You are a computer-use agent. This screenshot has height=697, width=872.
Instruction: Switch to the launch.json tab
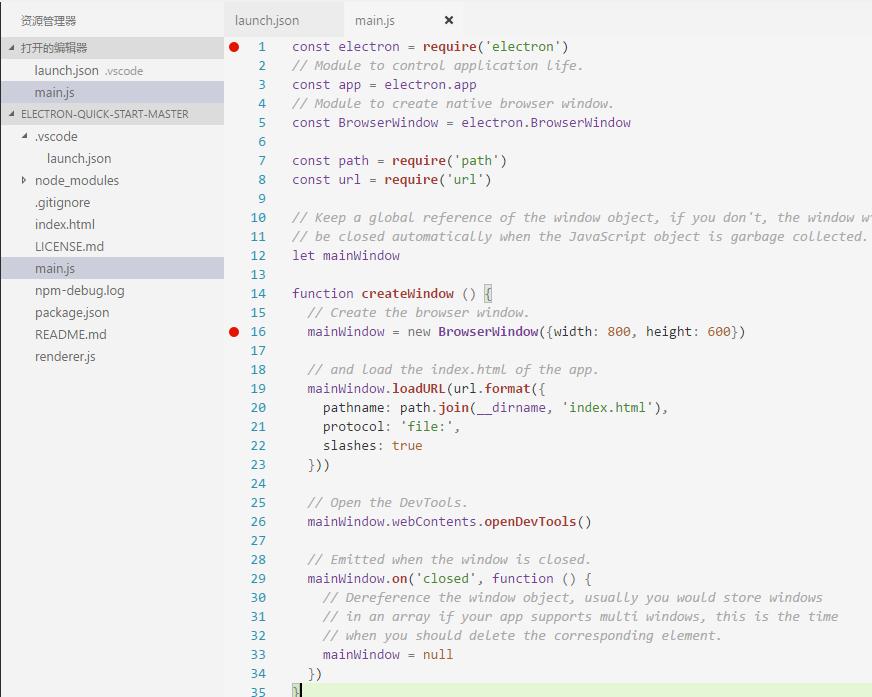point(267,20)
